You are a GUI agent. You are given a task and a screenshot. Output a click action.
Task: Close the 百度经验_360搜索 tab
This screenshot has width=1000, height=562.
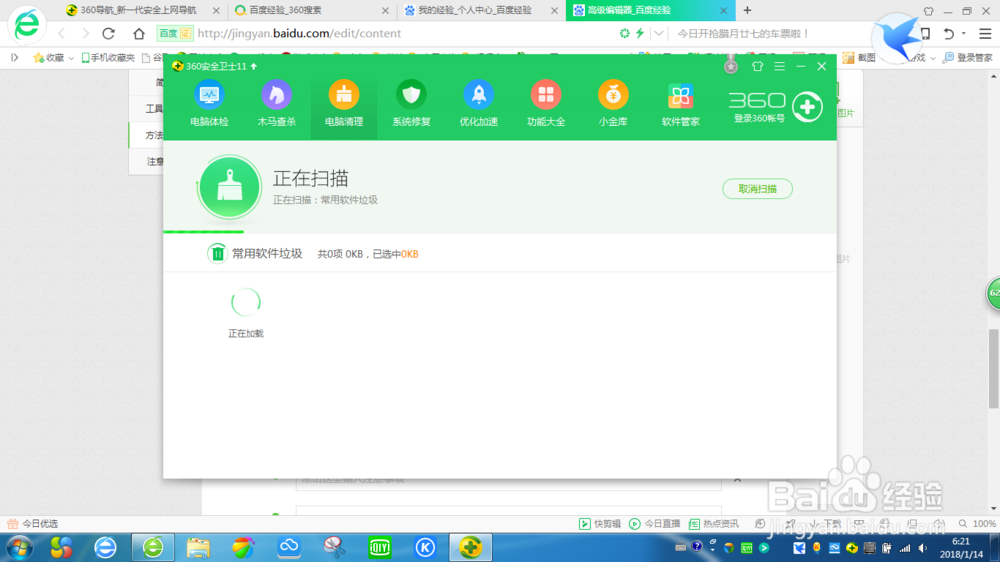(x=385, y=11)
